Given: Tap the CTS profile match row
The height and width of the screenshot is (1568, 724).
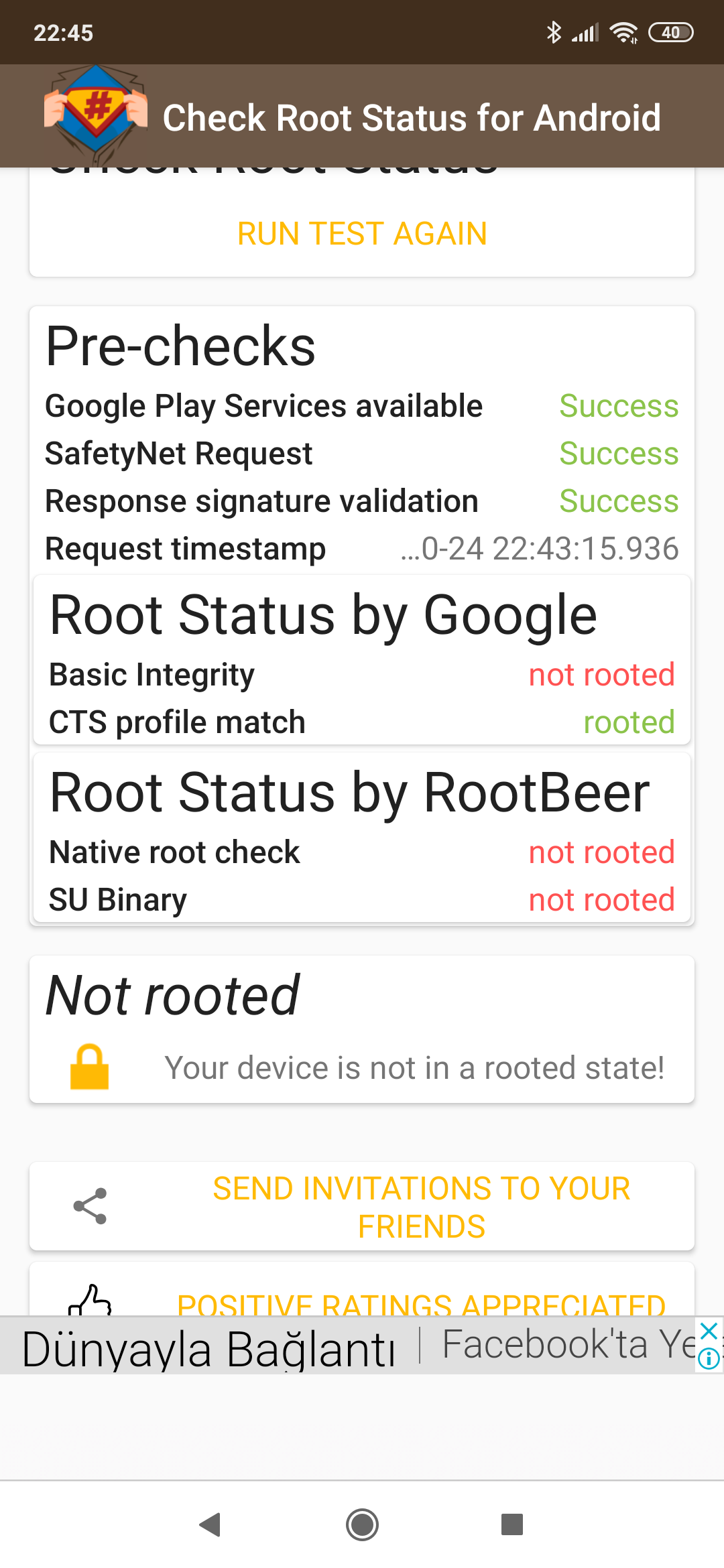Looking at the screenshot, I should pyautogui.click(x=362, y=722).
